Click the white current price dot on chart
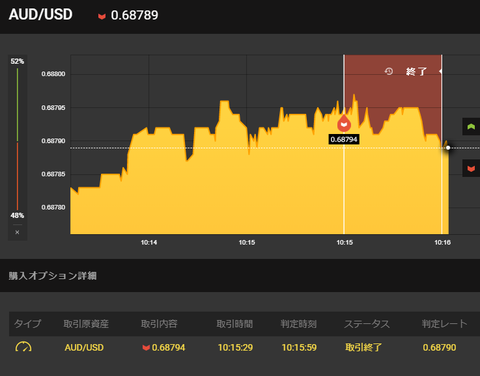480x376 pixels. point(448,148)
